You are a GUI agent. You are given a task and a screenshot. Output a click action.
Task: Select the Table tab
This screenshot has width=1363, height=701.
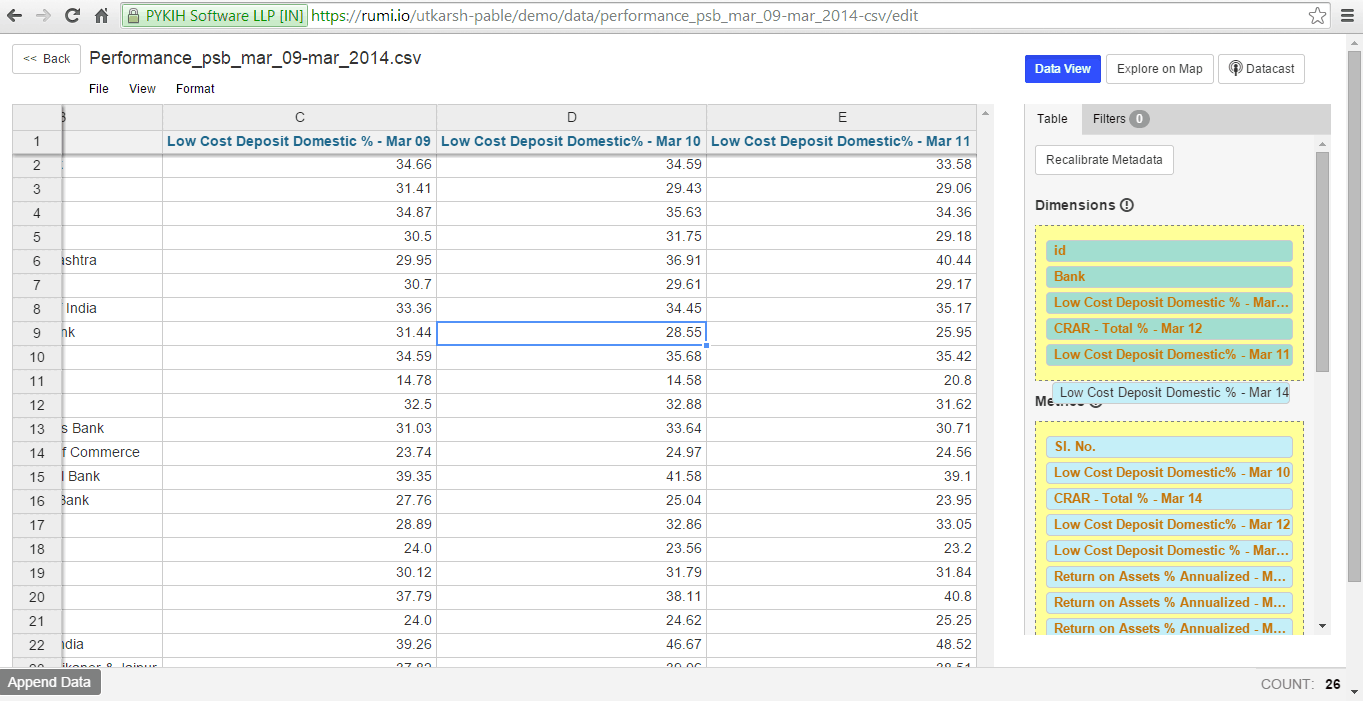click(1052, 119)
